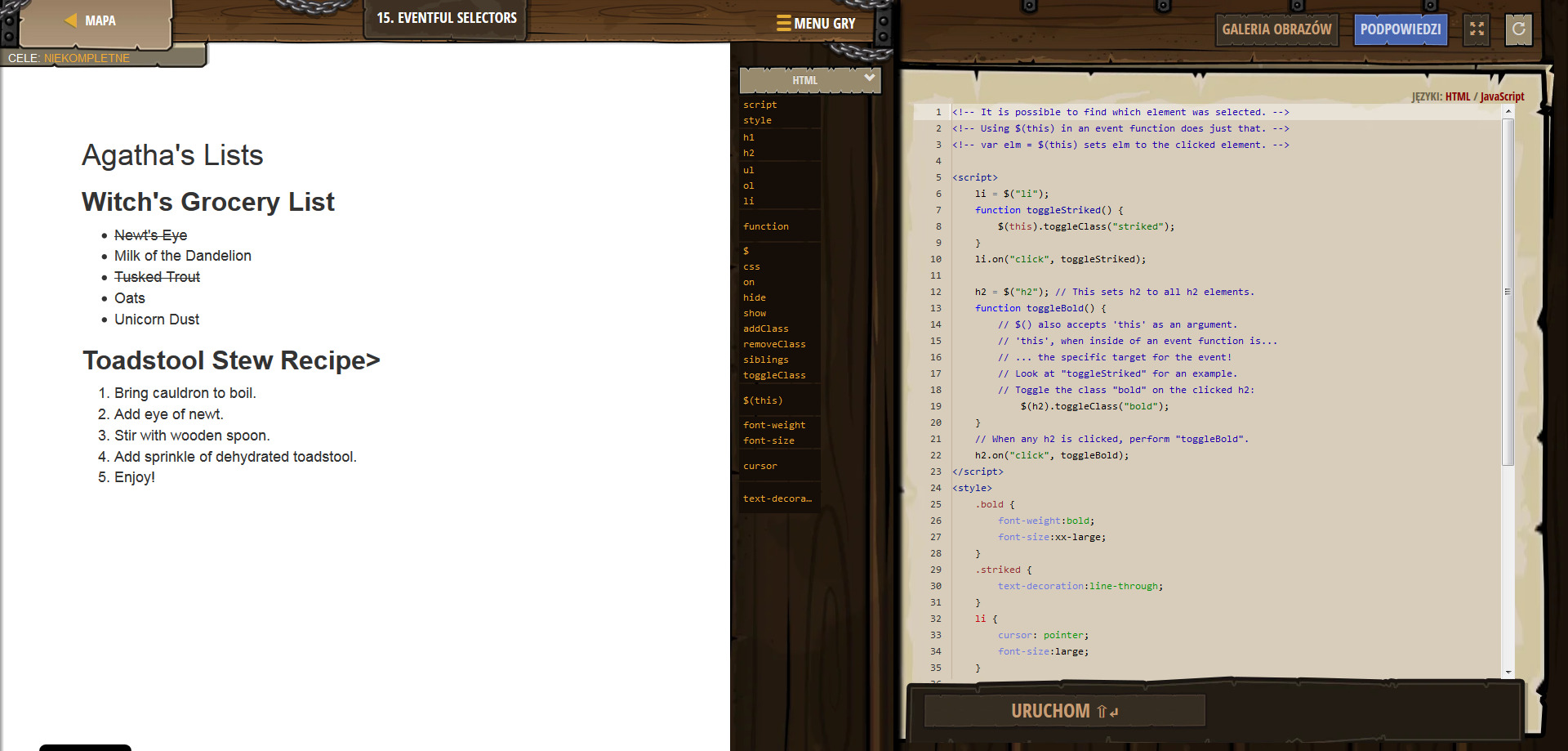Screen dimensions: 1568x751
Task: Click line 33 cursor: pointer rule
Action: pos(1043,635)
